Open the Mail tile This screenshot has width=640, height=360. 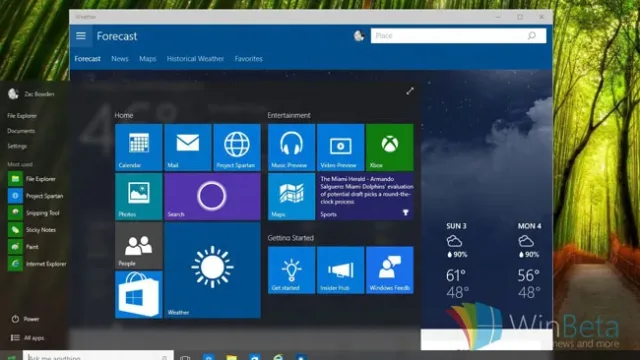coord(188,147)
